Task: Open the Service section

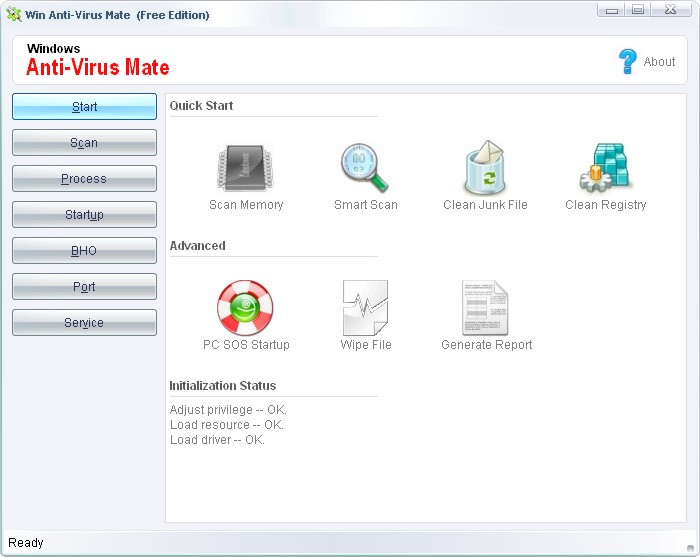Action: [84, 323]
